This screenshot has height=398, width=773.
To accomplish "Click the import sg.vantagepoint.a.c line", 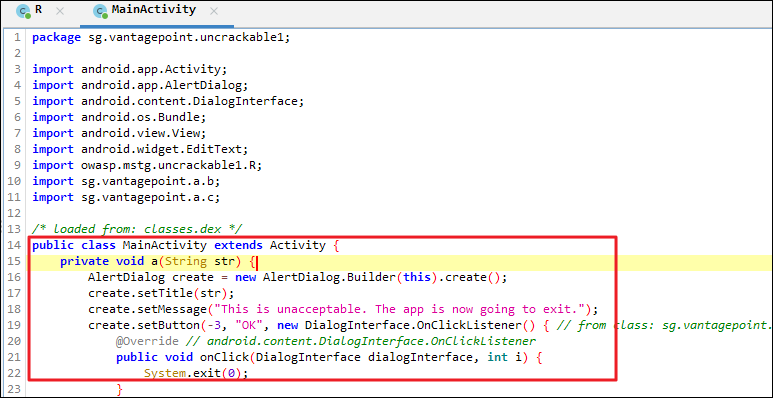I will [126, 197].
